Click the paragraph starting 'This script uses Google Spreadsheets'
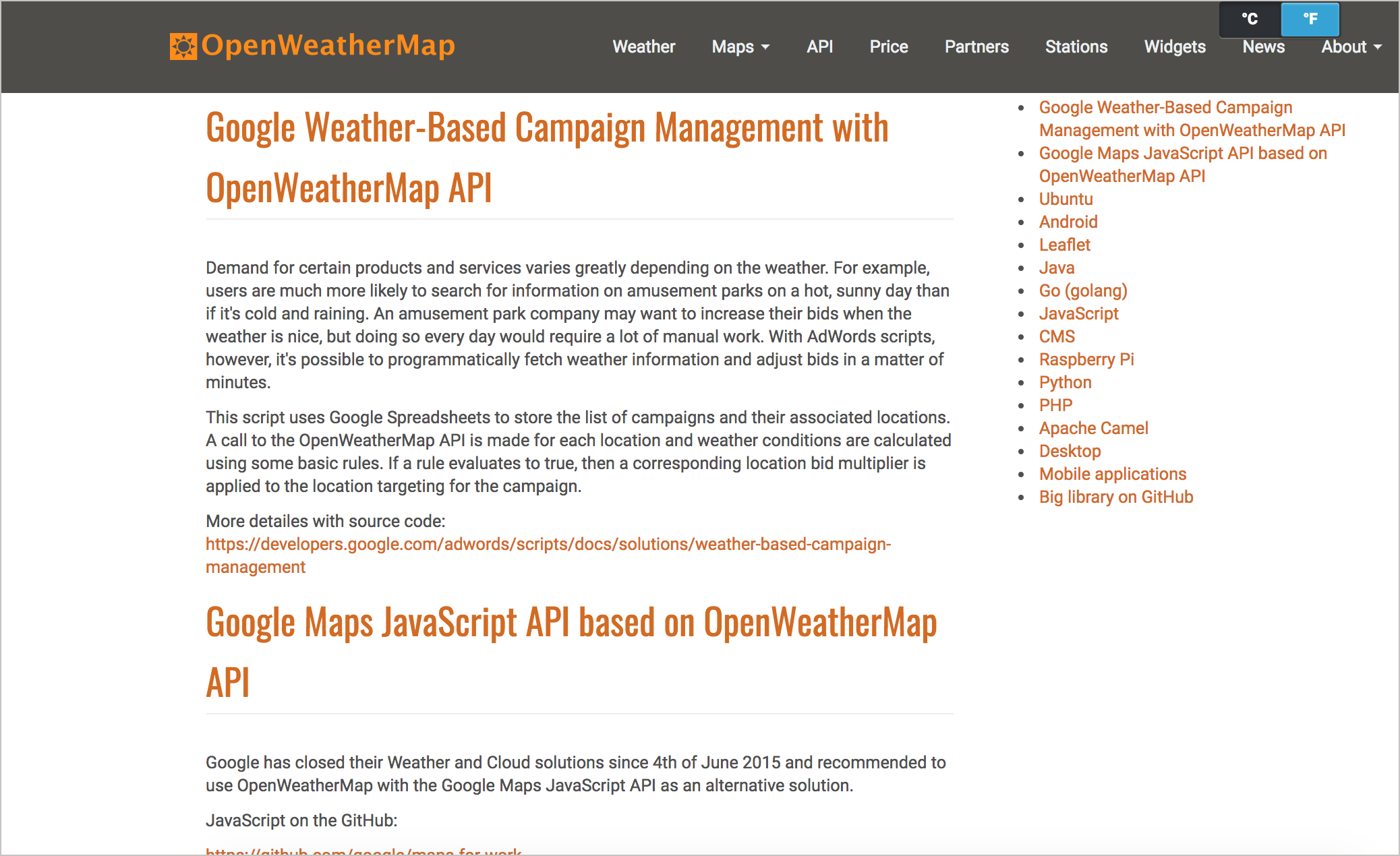The image size is (1400, 856). [579, 452]
